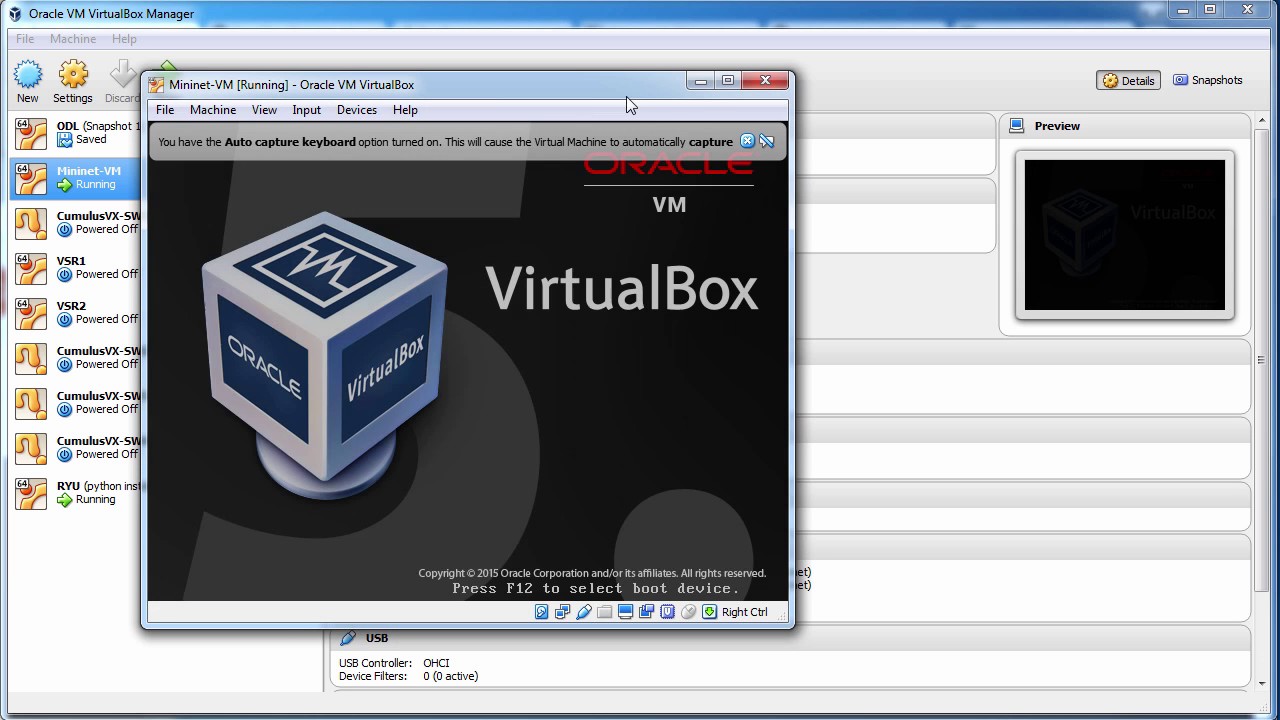The height and width of the screenshot is (720, 1280).
Task: Select the ODL virtual machine entry
Action: (x=76, y=133)
